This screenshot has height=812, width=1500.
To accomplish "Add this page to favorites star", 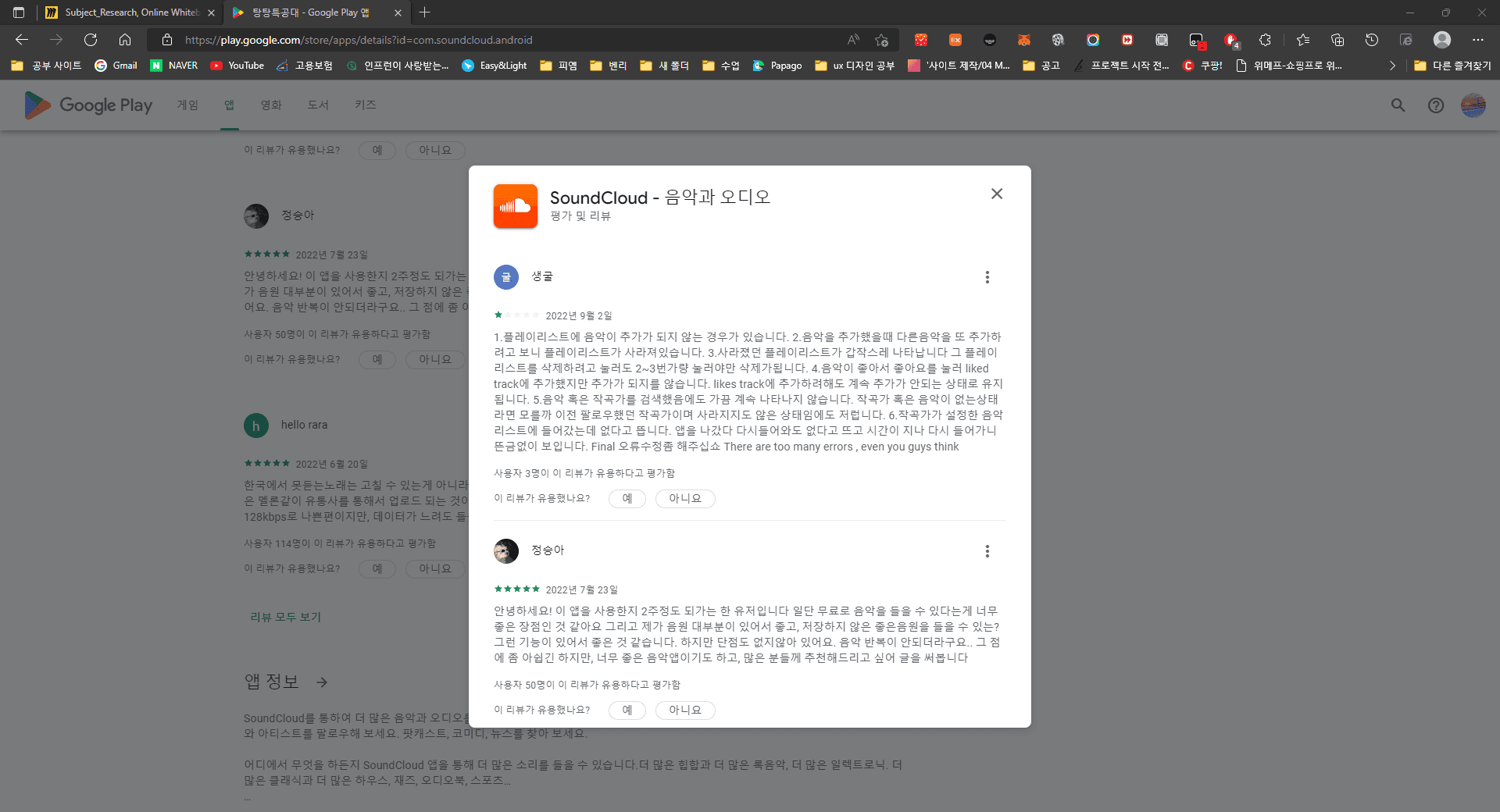I will (882, 40).
